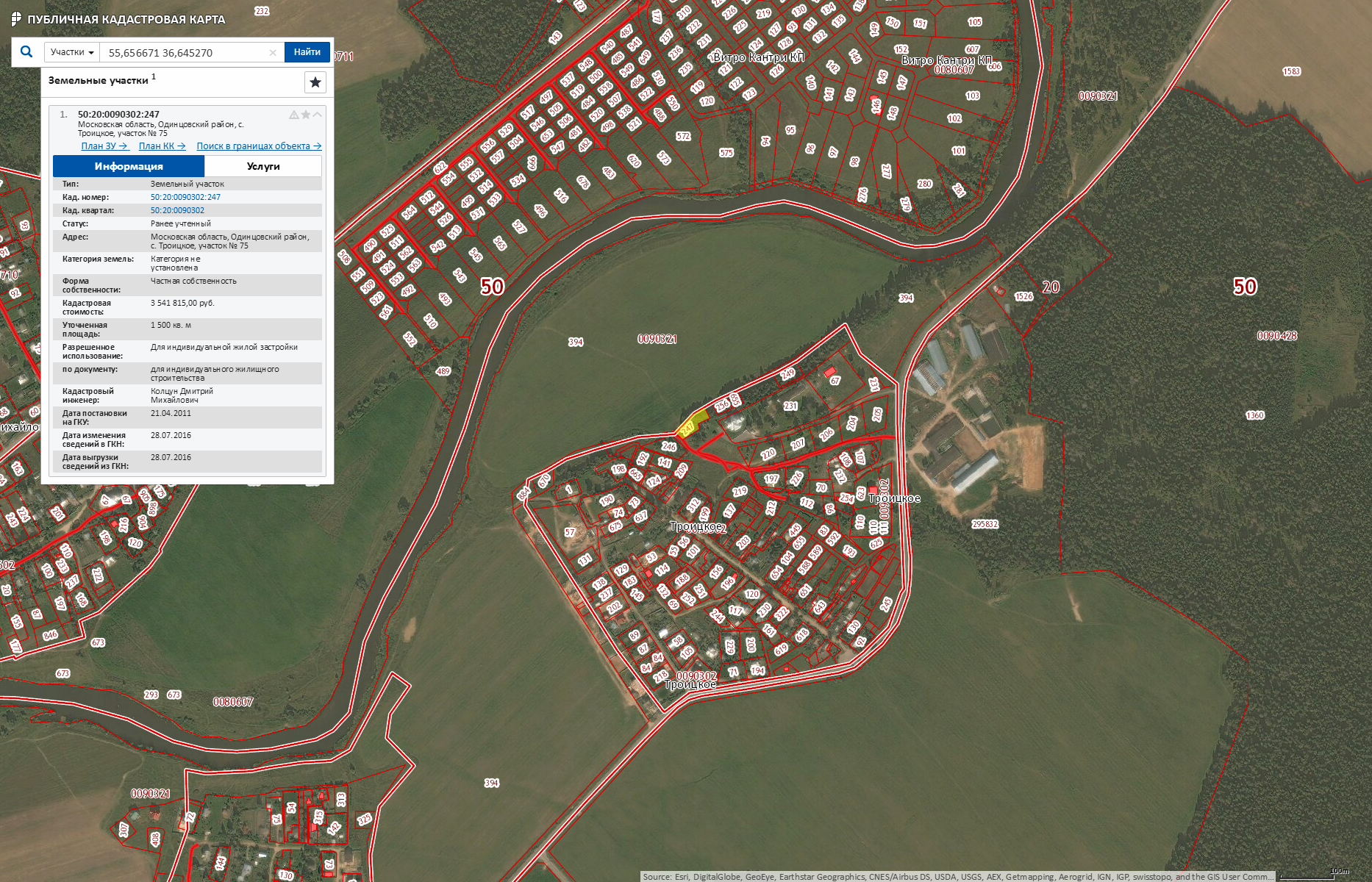The height and width of the screenshot is (882, 1372).
Task: Click the warning triangle icon on result 1
Action: click(293, 115)
